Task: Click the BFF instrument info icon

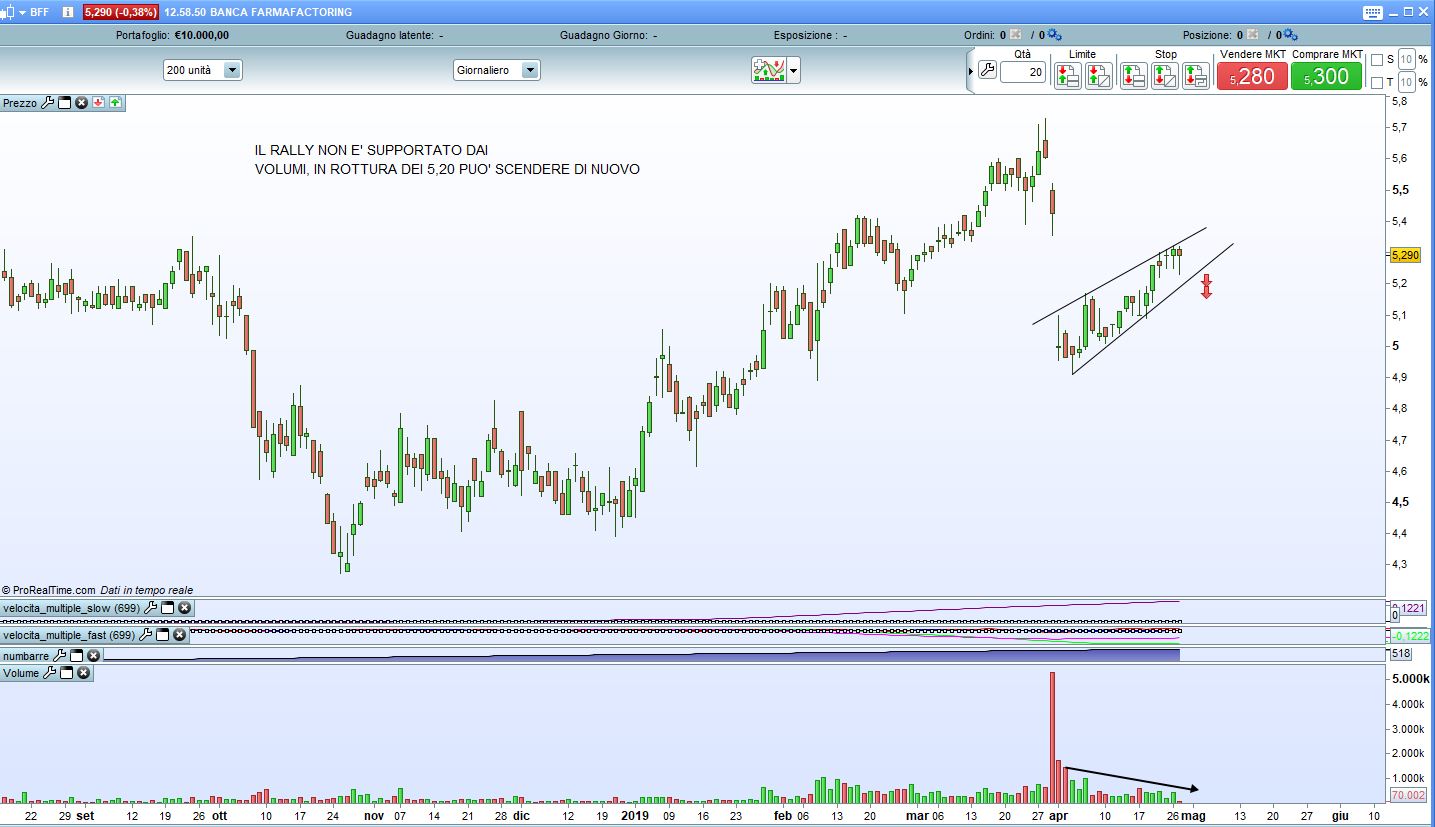Action: [x=65, y=12]
